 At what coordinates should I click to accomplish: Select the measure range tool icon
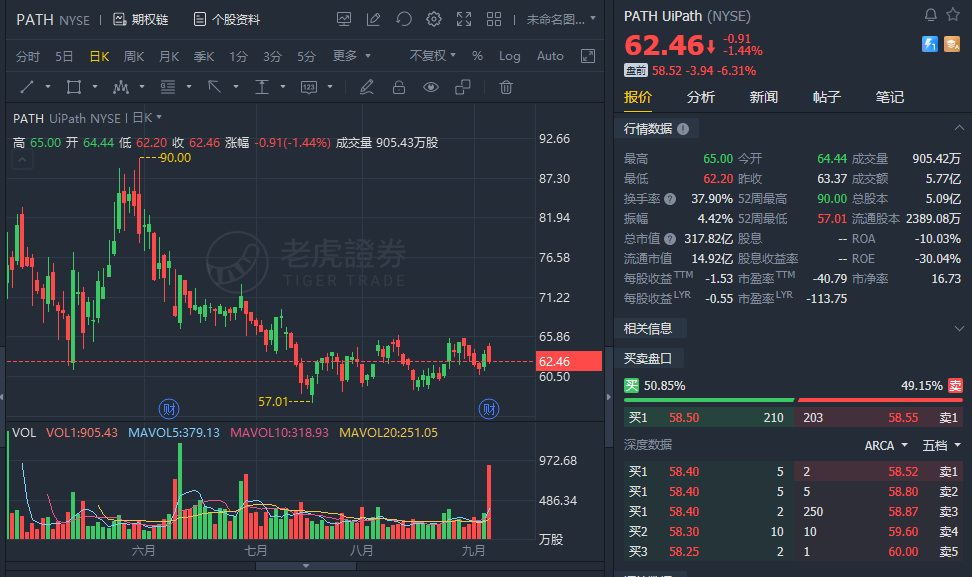[x=262, y=87]
